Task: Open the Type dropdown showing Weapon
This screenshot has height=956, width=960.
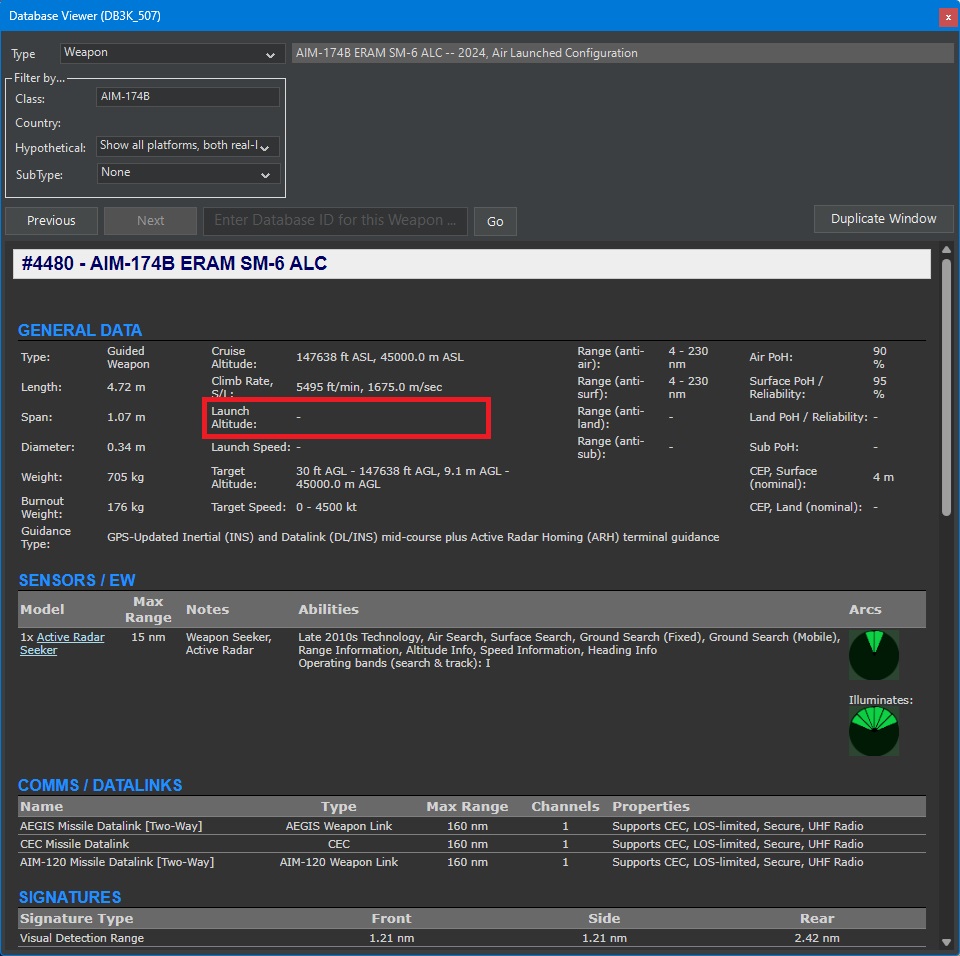Action: click(x=172, y=53)
